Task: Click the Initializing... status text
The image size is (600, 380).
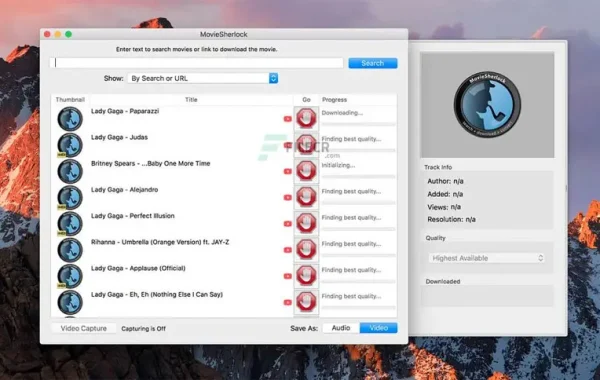Action: click(338, 165)
